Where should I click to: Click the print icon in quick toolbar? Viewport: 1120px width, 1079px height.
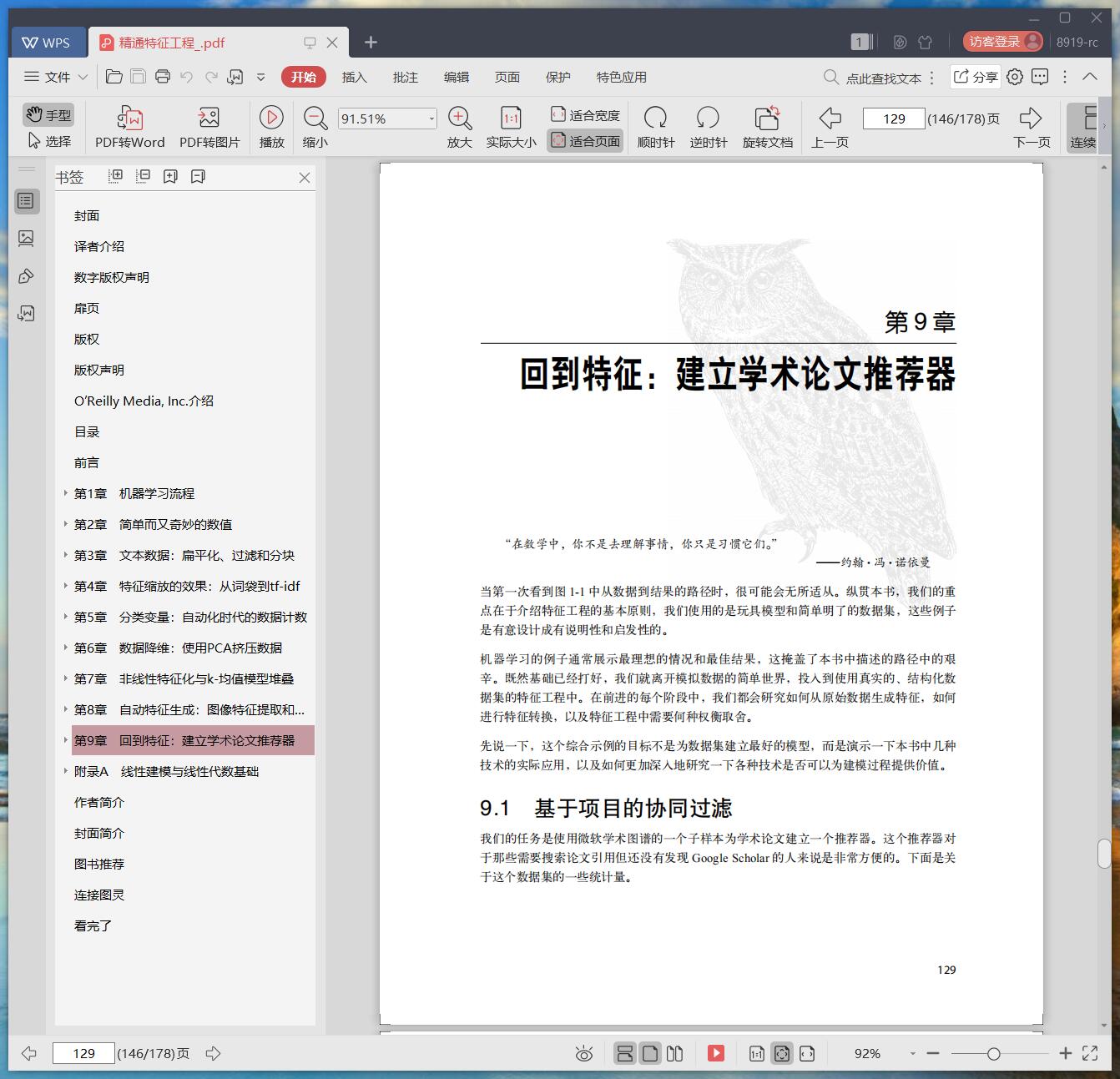coord(163,77)
